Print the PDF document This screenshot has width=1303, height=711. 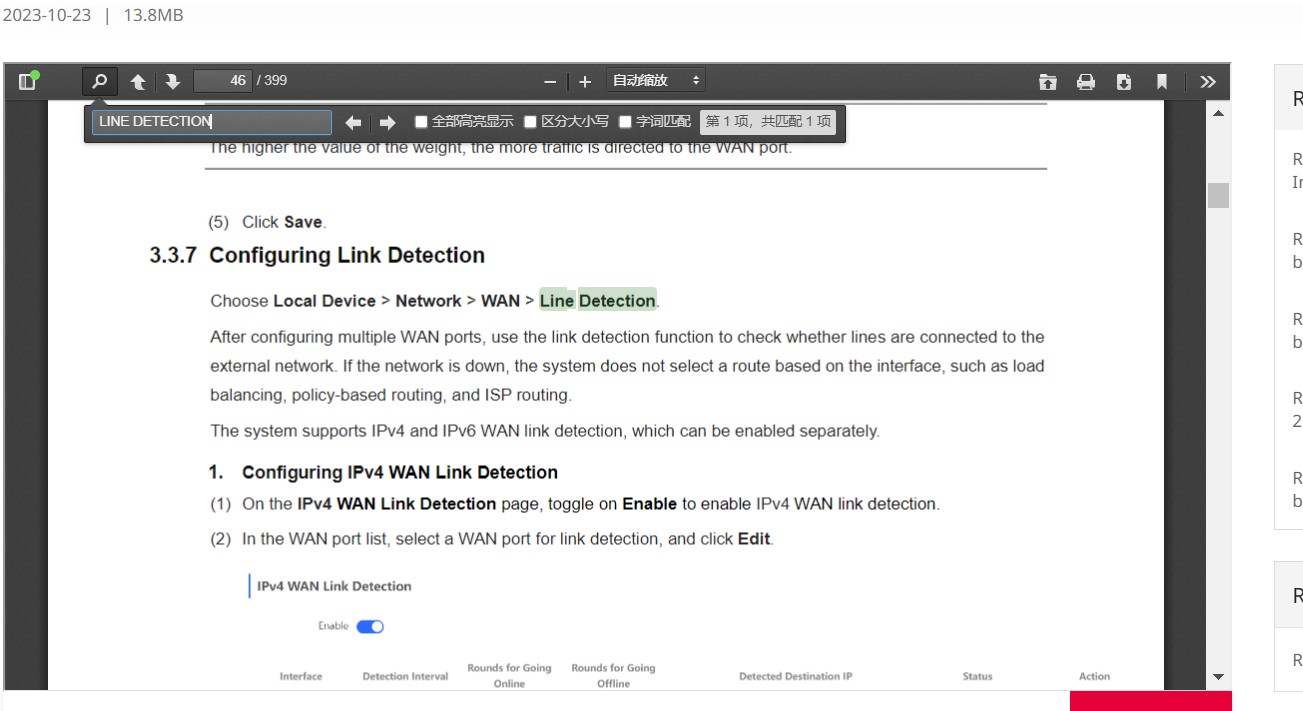[x=1085, y=81]
